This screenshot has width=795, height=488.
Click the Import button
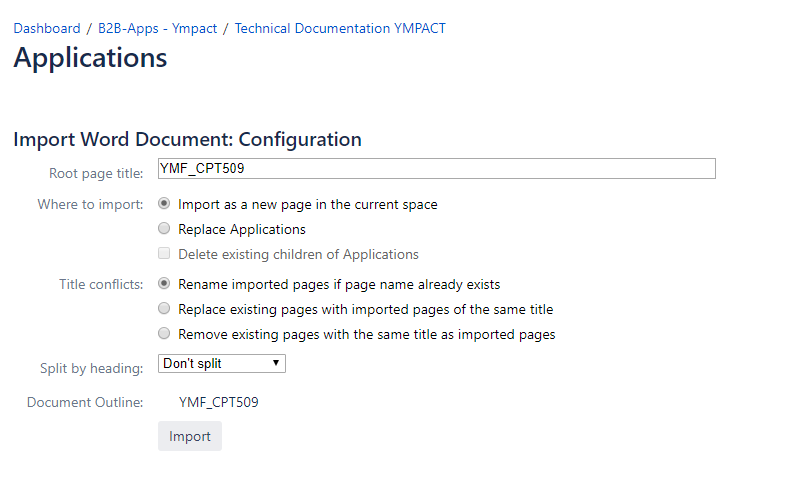[190, 436]
